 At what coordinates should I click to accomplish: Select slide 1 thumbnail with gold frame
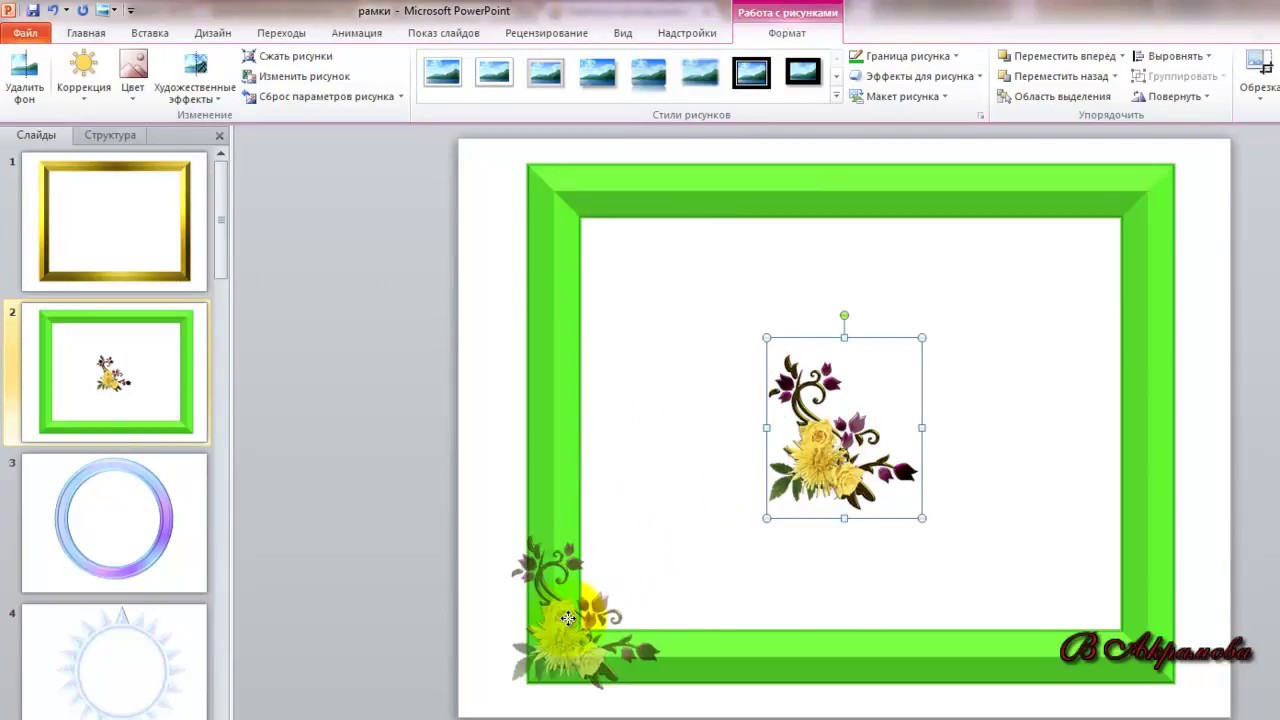pos(114,221)
